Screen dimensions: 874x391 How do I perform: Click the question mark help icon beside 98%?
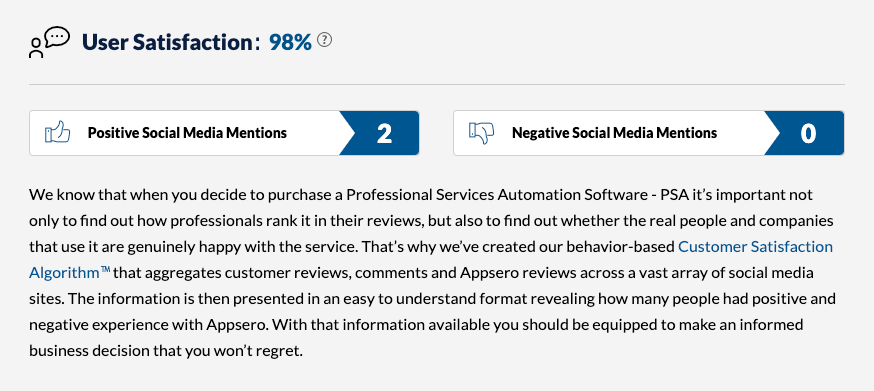click(324, 40)
